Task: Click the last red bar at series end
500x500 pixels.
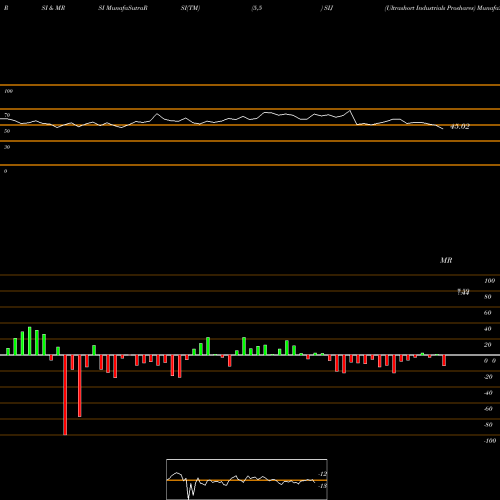Action: [x=444, y=361]
